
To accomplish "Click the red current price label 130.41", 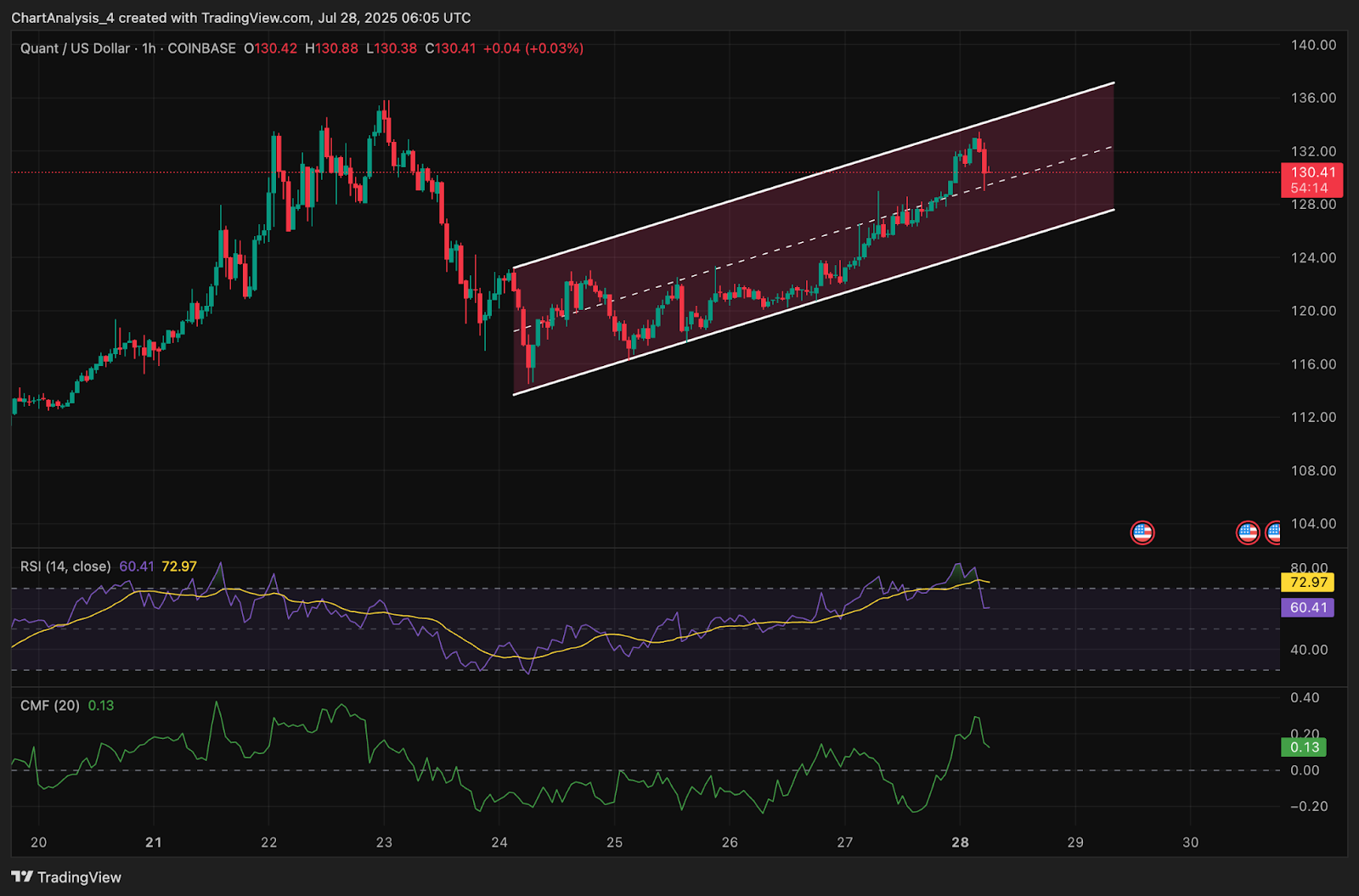I will tap(1312, 180).
